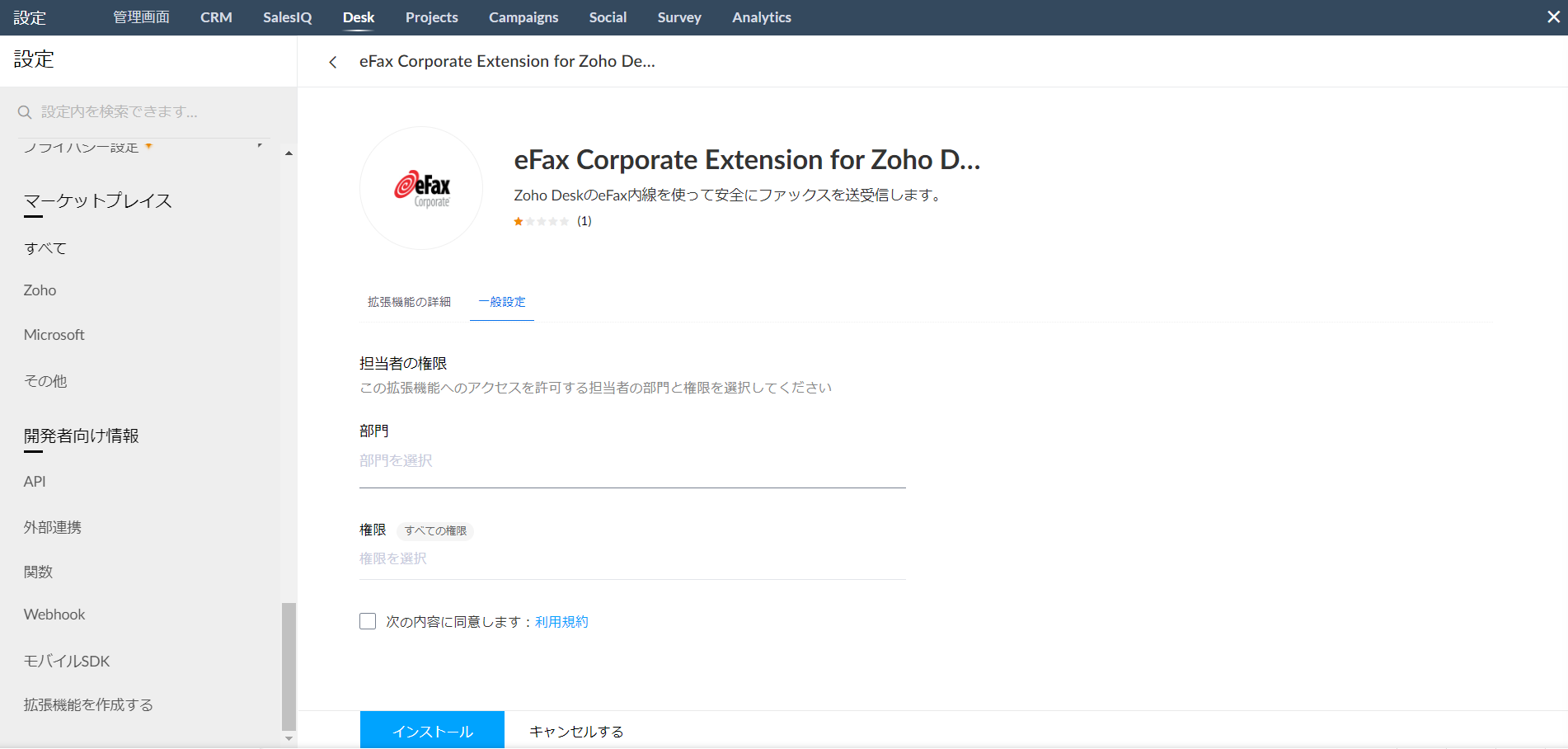Select すべて under マーケットプレイス
1568x749 pixels.
45,248
